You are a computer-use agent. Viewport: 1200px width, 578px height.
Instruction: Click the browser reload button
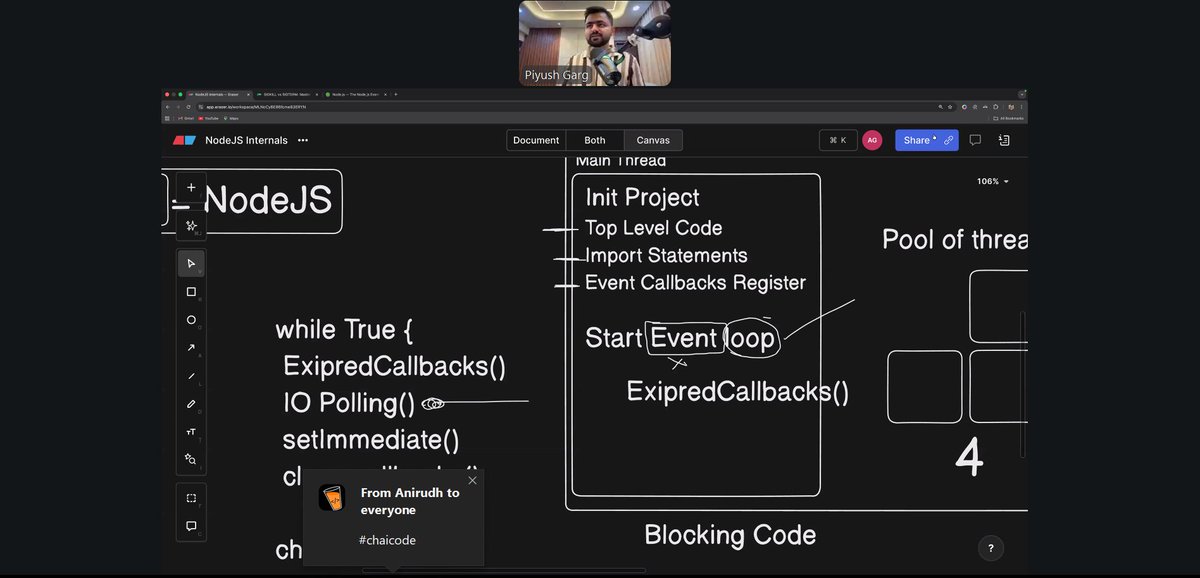[188, 106]
